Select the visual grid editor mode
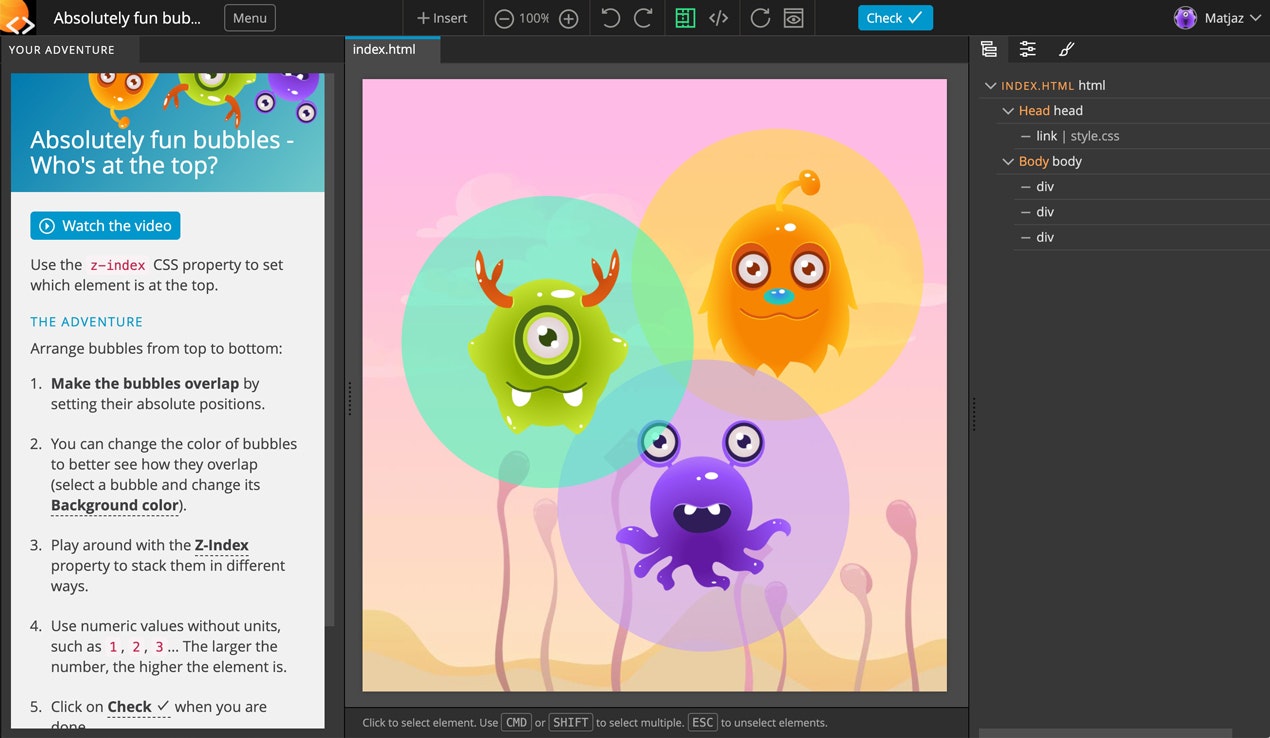This screenshot has height=738, width=1270. tap(684, 18)
